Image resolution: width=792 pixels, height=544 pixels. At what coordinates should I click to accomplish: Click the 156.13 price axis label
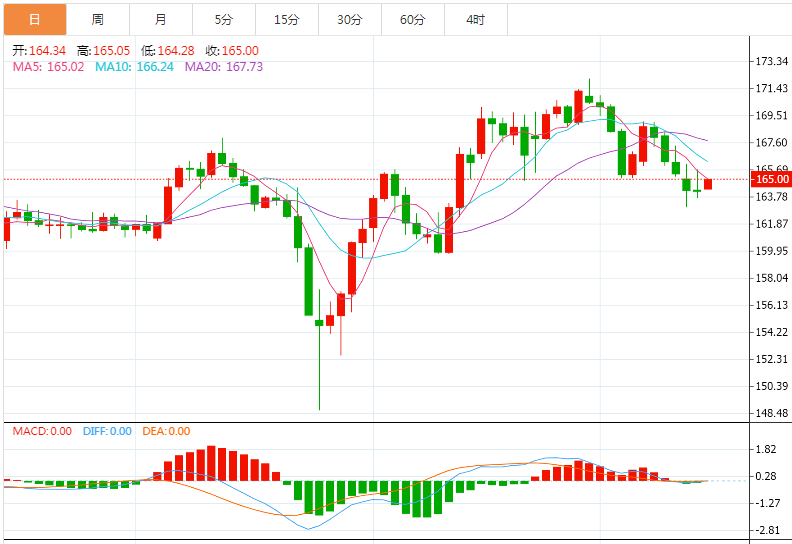point(771,305)
